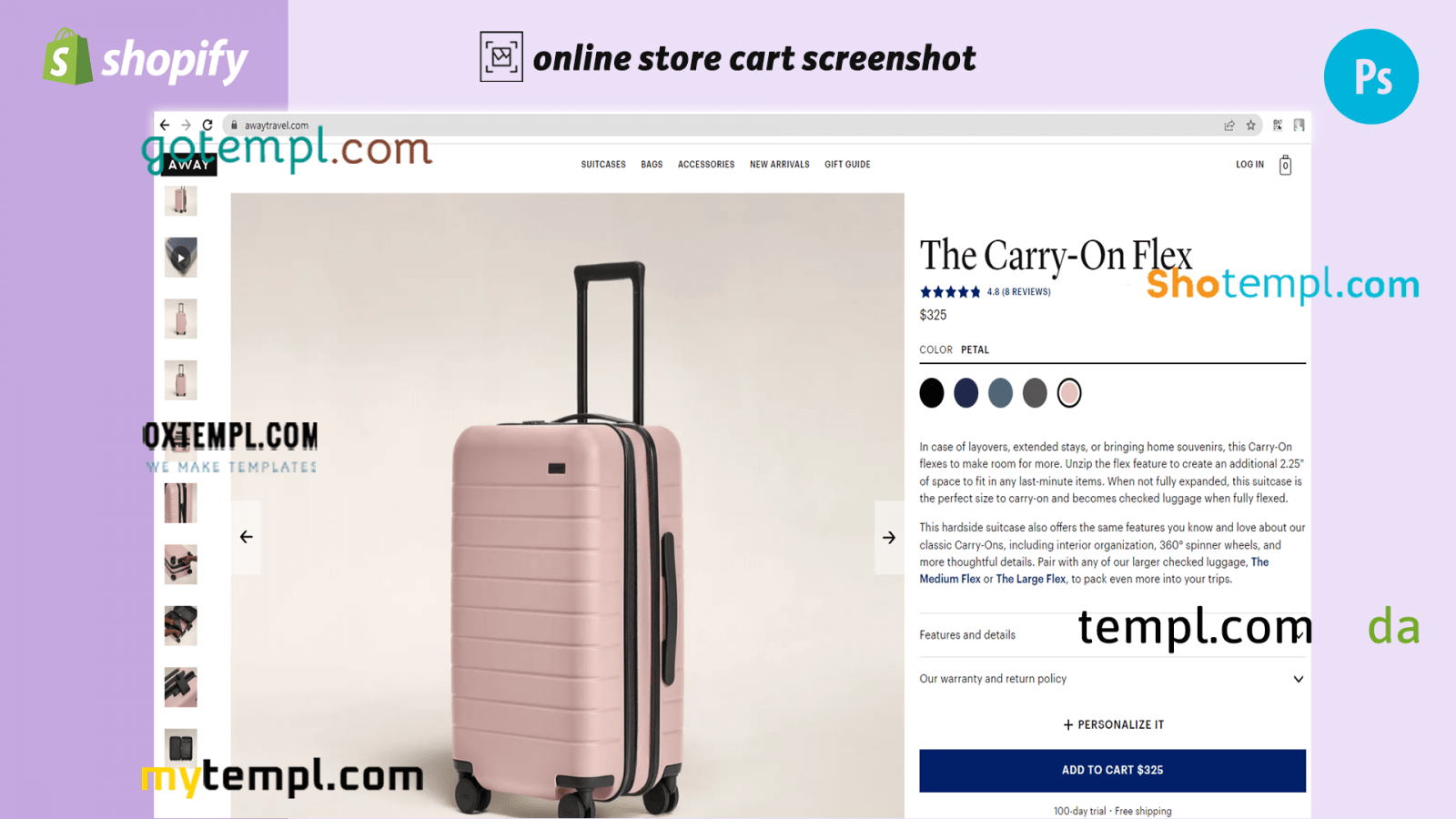Bookmark page with the star icon
The width and height of the screenshot is (1456, 819).
(x=1251, y=126)
